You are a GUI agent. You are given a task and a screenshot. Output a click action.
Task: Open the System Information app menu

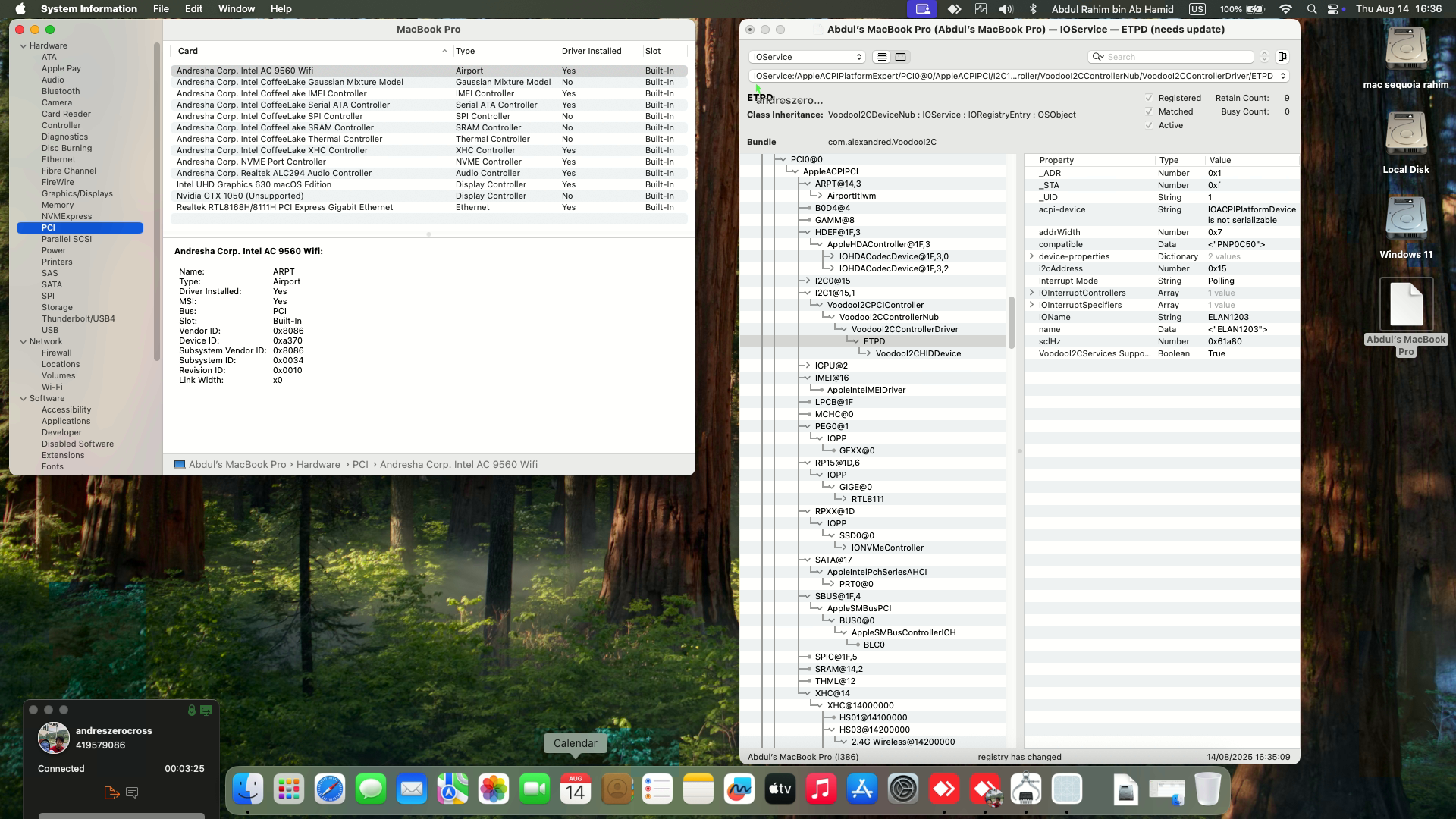(89, 9)
